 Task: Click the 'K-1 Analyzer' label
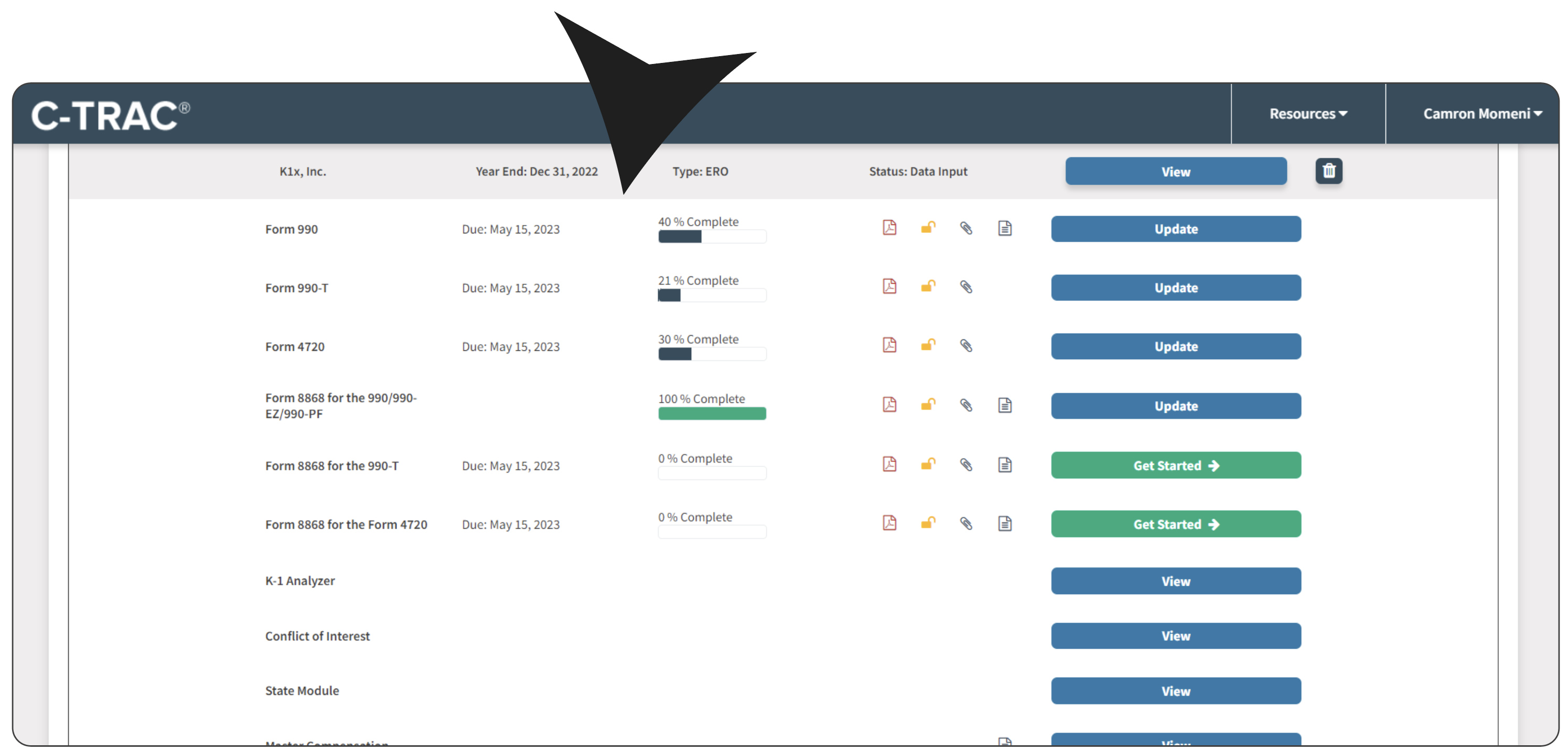[x=300, y=581]
